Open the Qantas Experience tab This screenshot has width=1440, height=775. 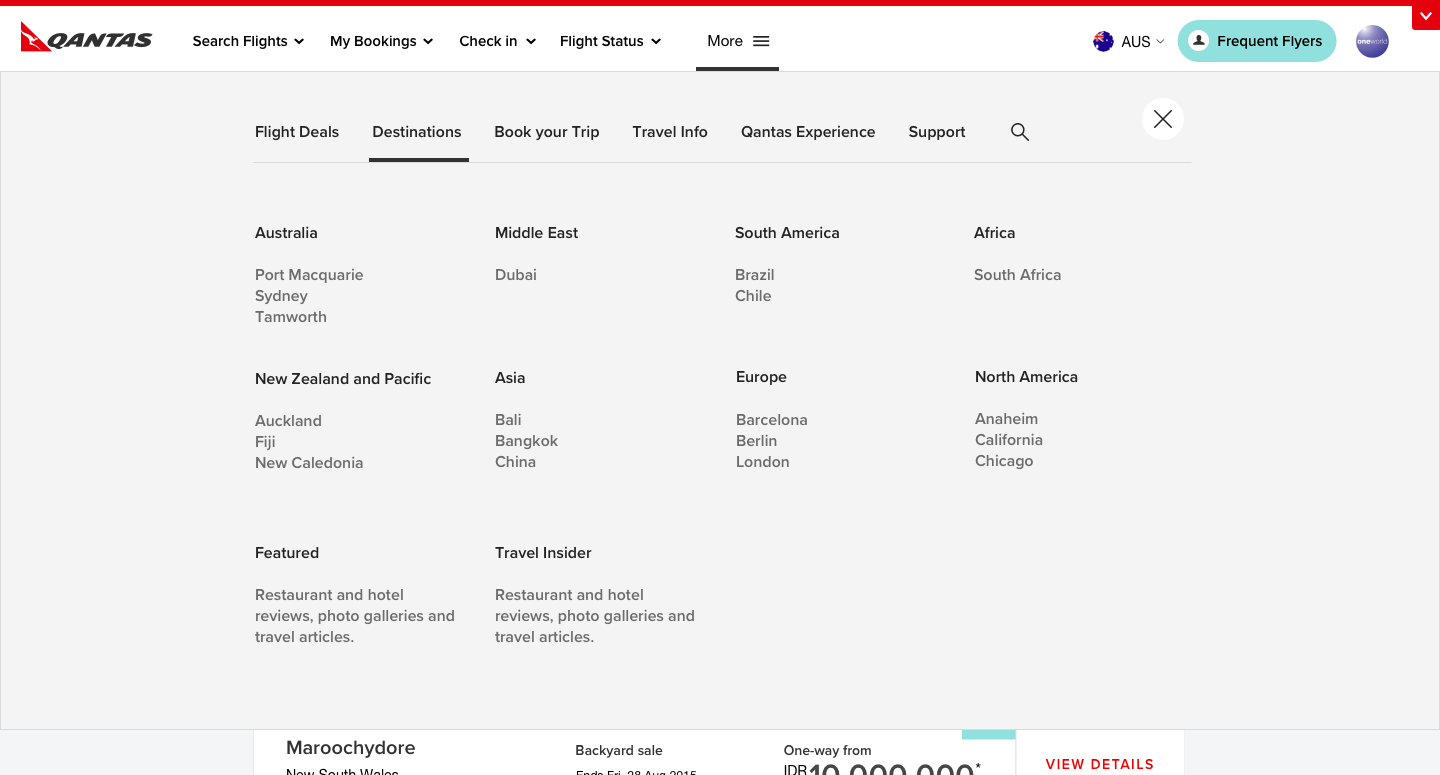[808, 132]
